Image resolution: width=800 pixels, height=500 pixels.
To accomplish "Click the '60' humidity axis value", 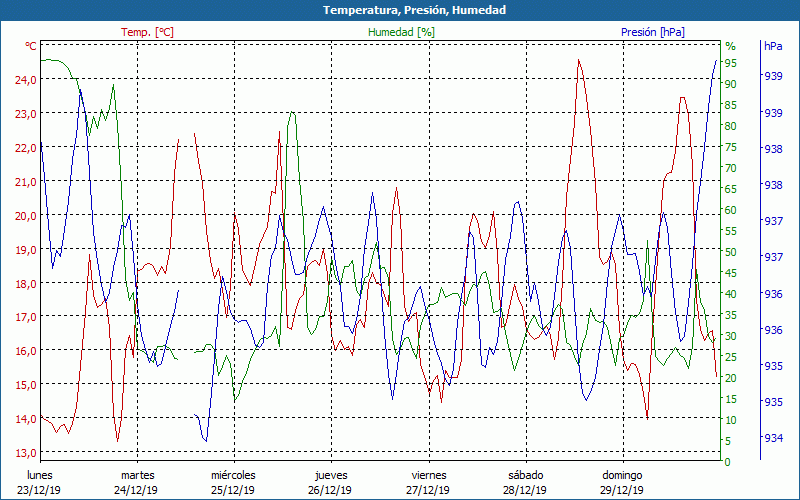I will pyautogui.click(x=731, y=210).
